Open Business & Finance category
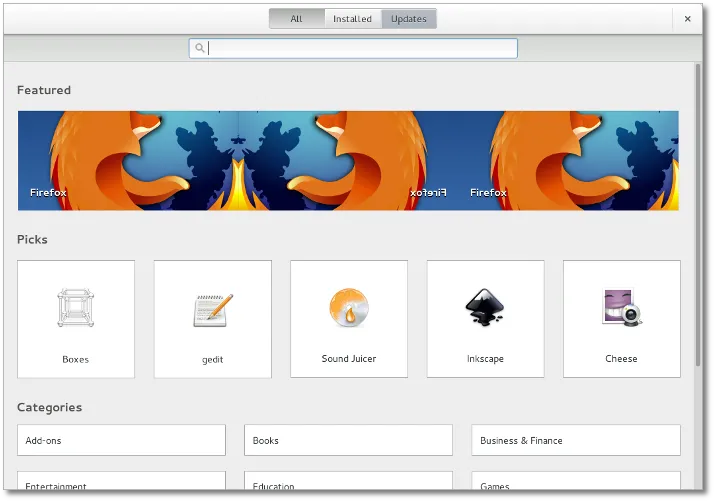 [575, 440]
